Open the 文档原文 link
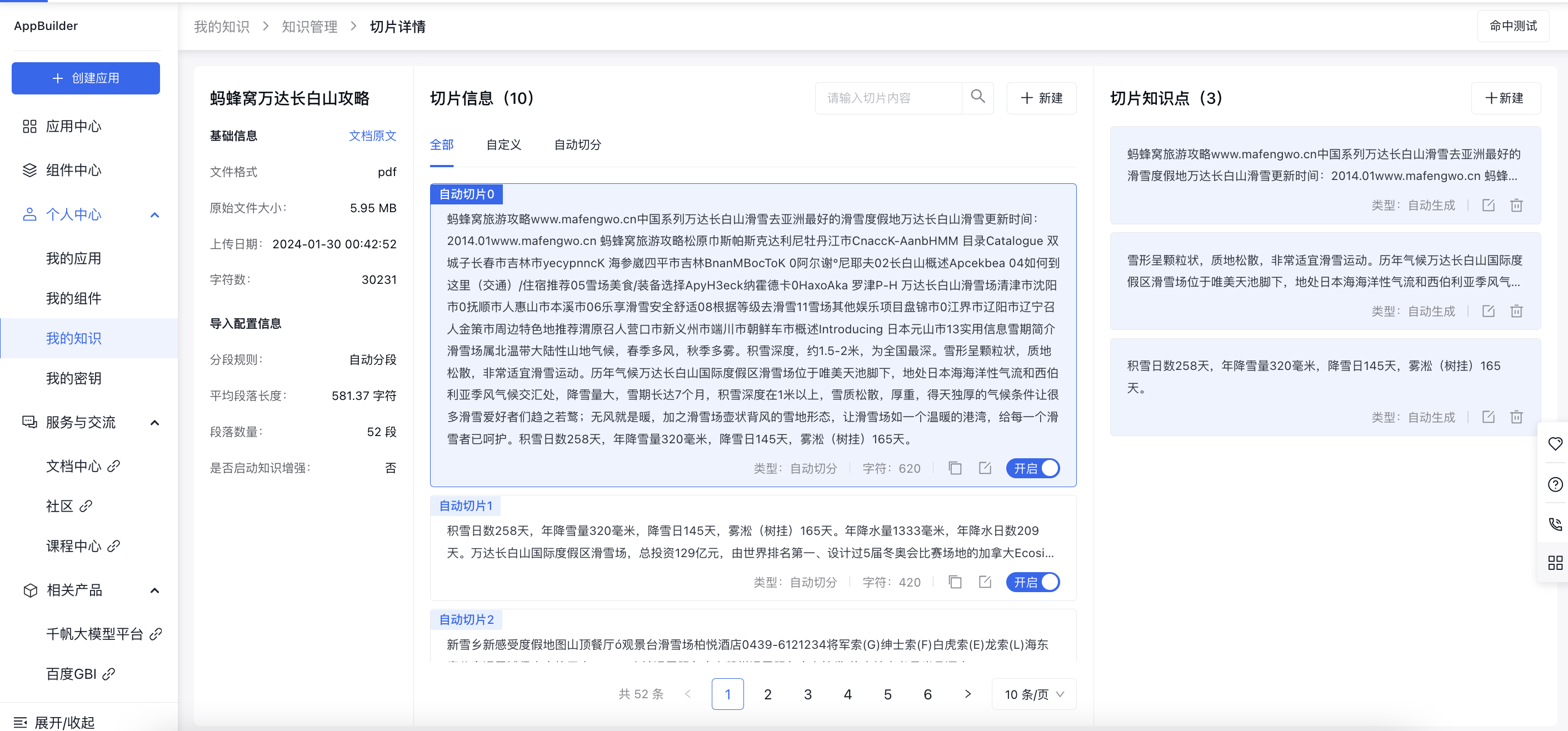Image resolution: width=1568 pixels, height=731 pixels. [x=372, y=136]
